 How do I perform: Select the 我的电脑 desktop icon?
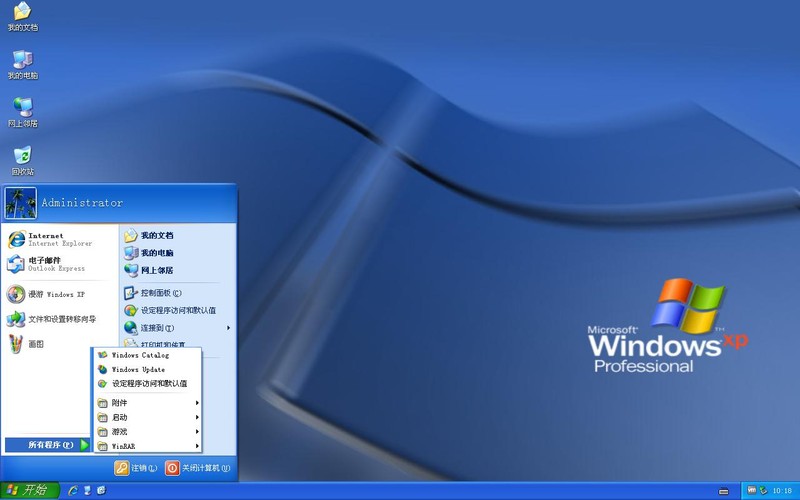tap(22, 65)
